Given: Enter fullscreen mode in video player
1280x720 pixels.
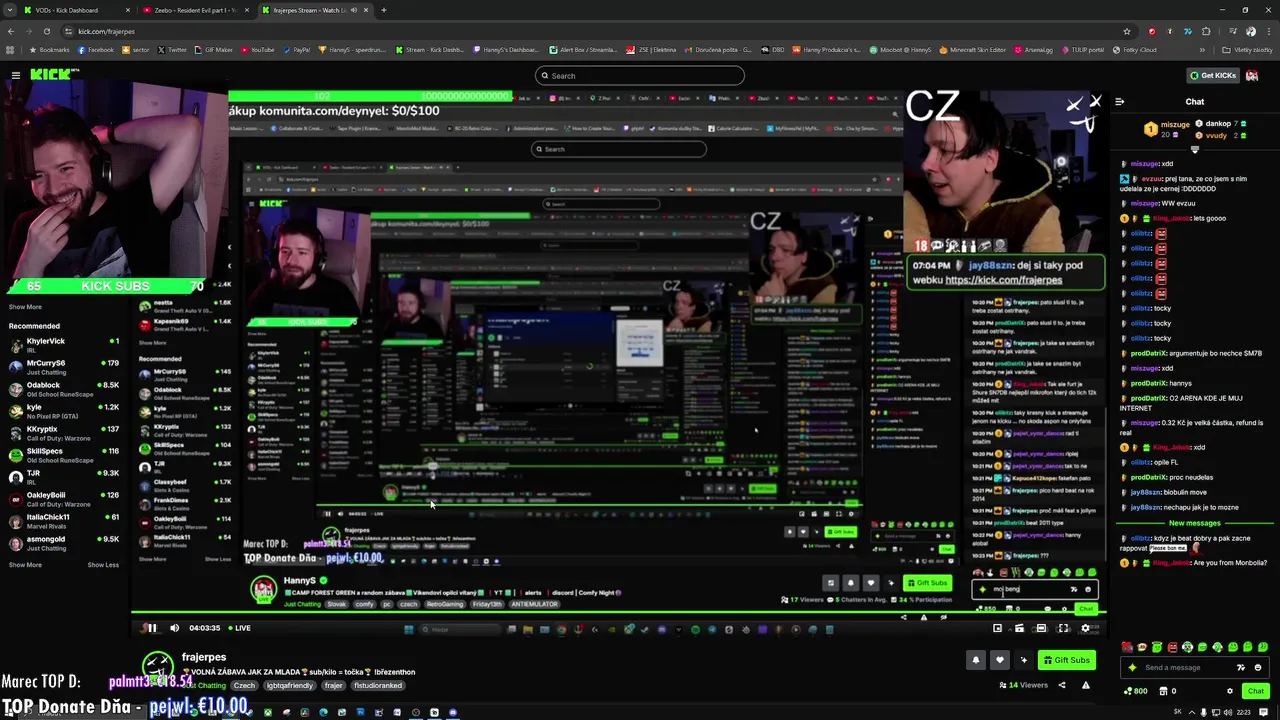Looking at the screenshot, I should tap(1063, 628).
